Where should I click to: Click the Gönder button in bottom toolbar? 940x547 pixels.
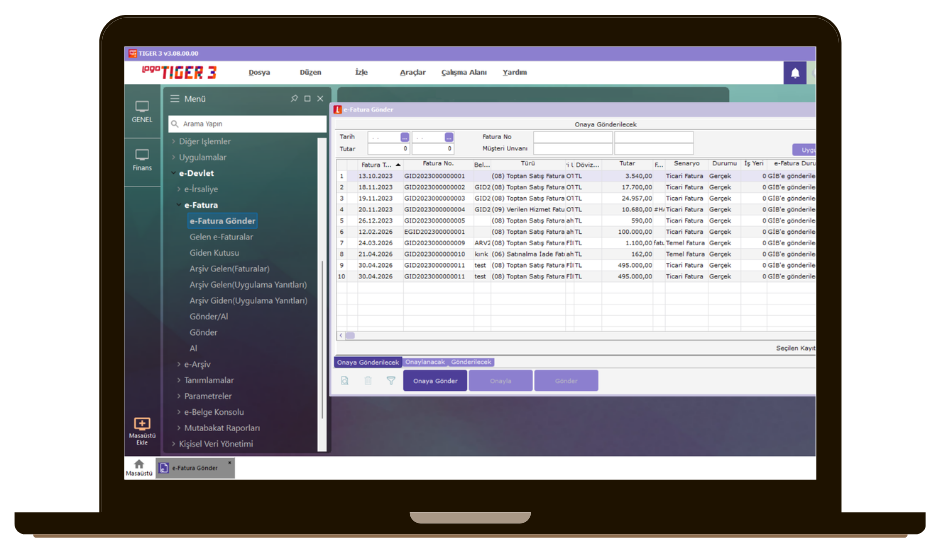566,381
